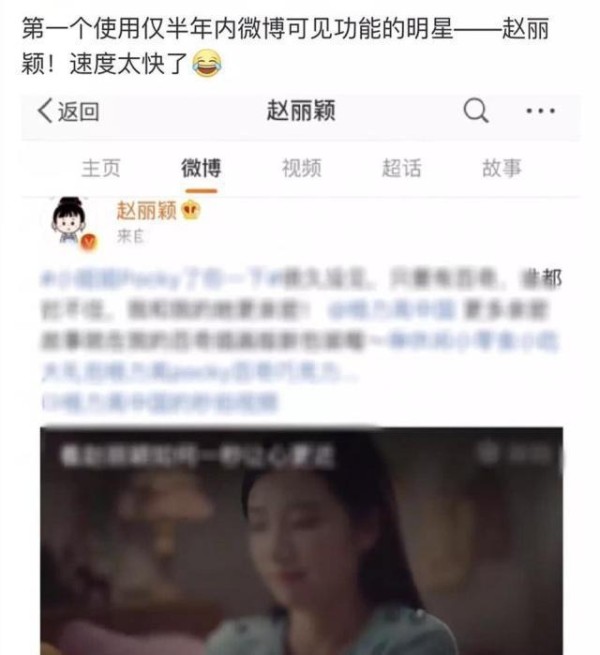Switch to the 主页 tab
This screenshot has width=600, height=655.
(x=101, y=168)
